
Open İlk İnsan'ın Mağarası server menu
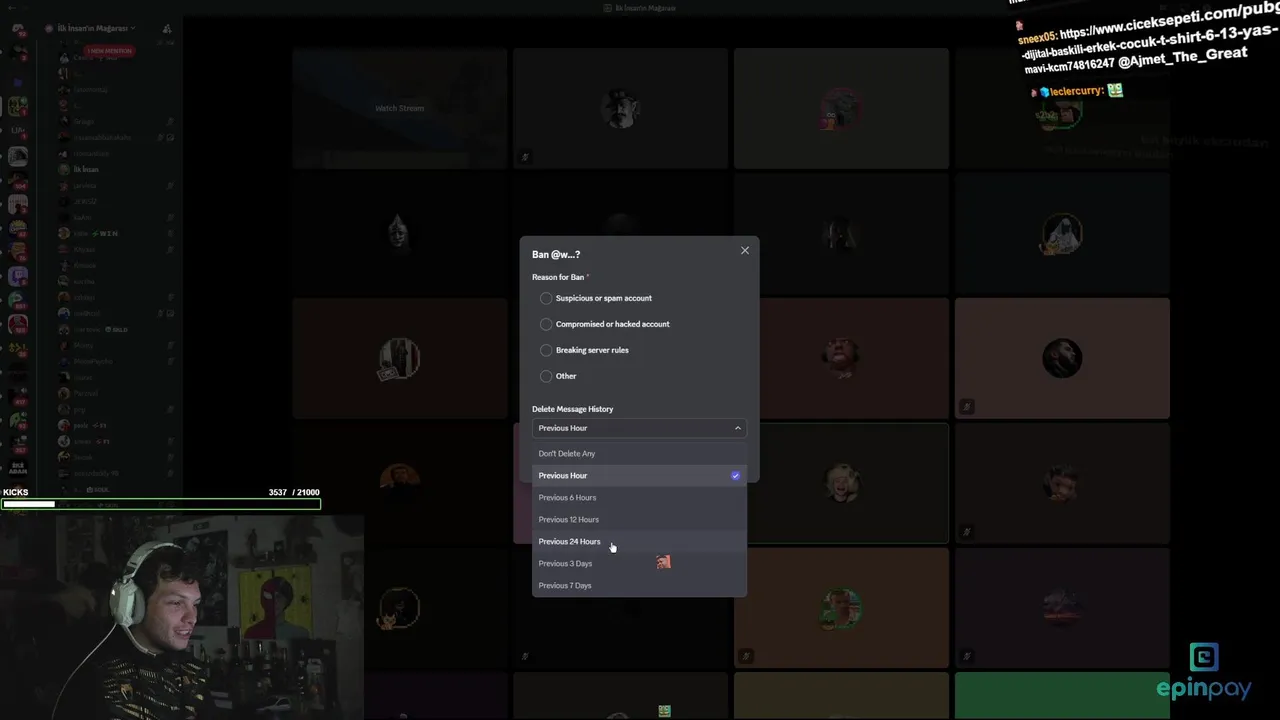point(96,28)
